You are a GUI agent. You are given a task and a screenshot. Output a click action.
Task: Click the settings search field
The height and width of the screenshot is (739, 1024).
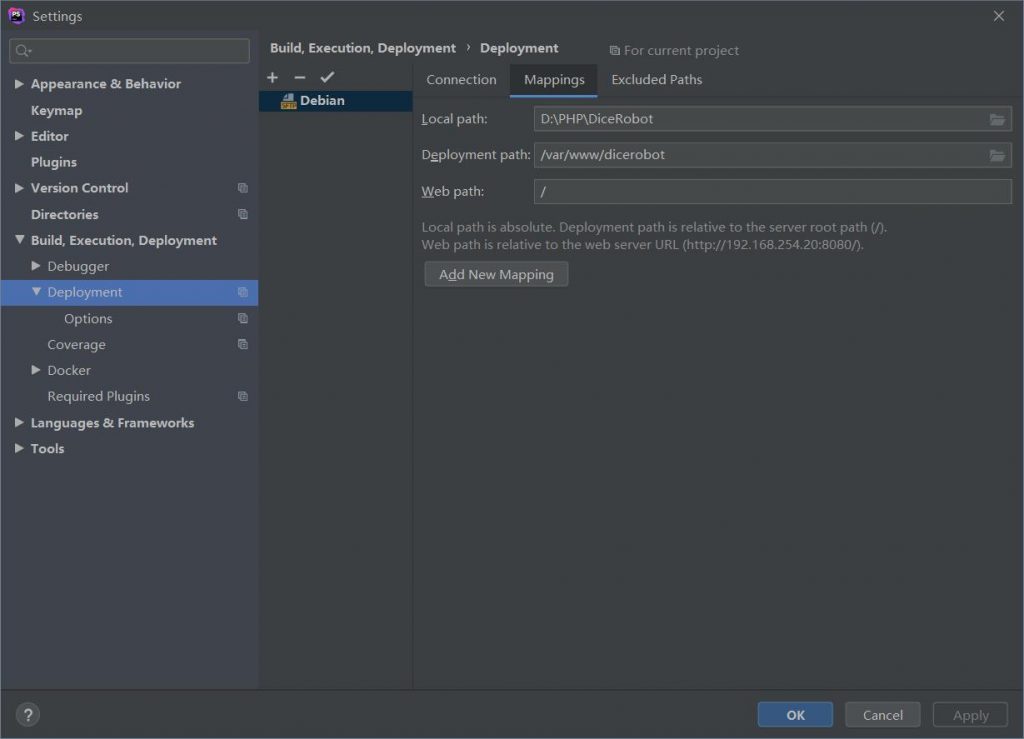129,51
